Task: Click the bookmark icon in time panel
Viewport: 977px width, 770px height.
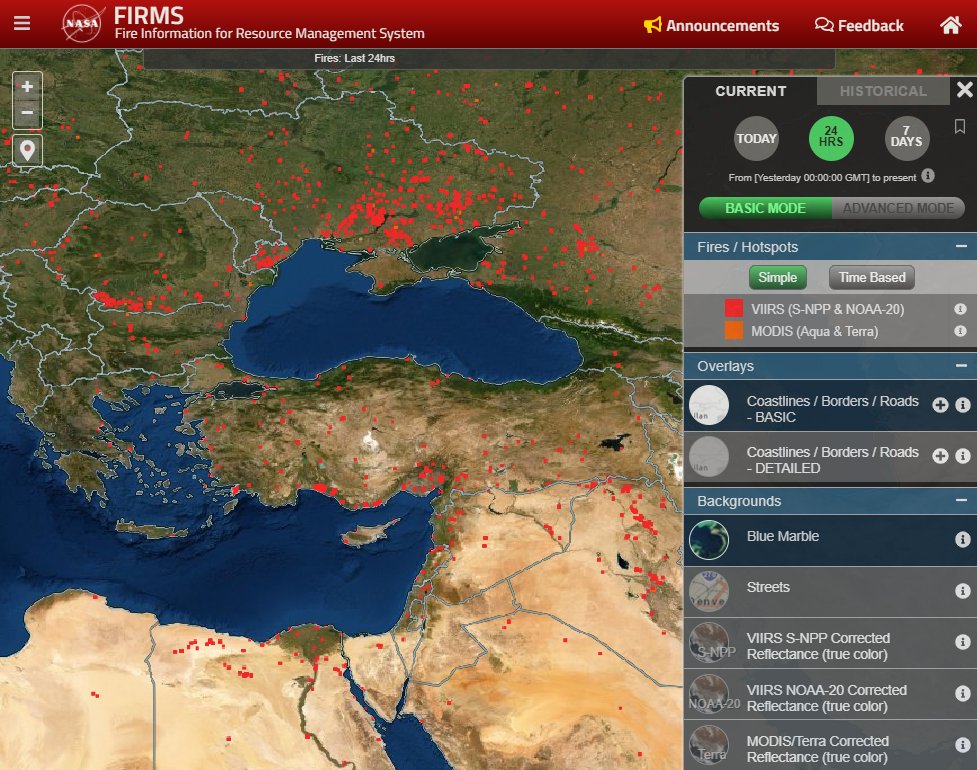Action: [x=960, y=127]
